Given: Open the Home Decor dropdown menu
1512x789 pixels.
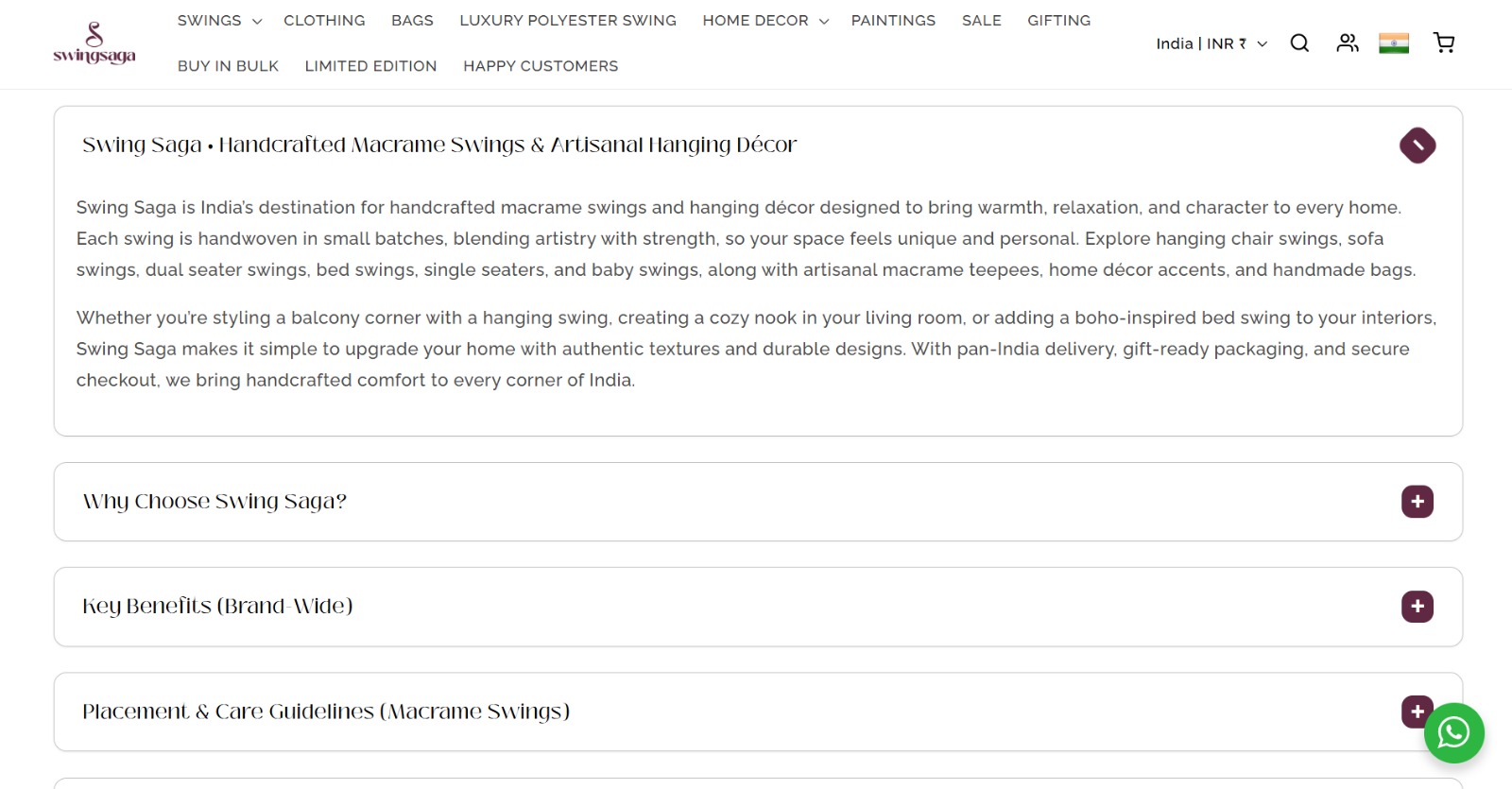Looking at the screenshot, I should coord(765,21).
